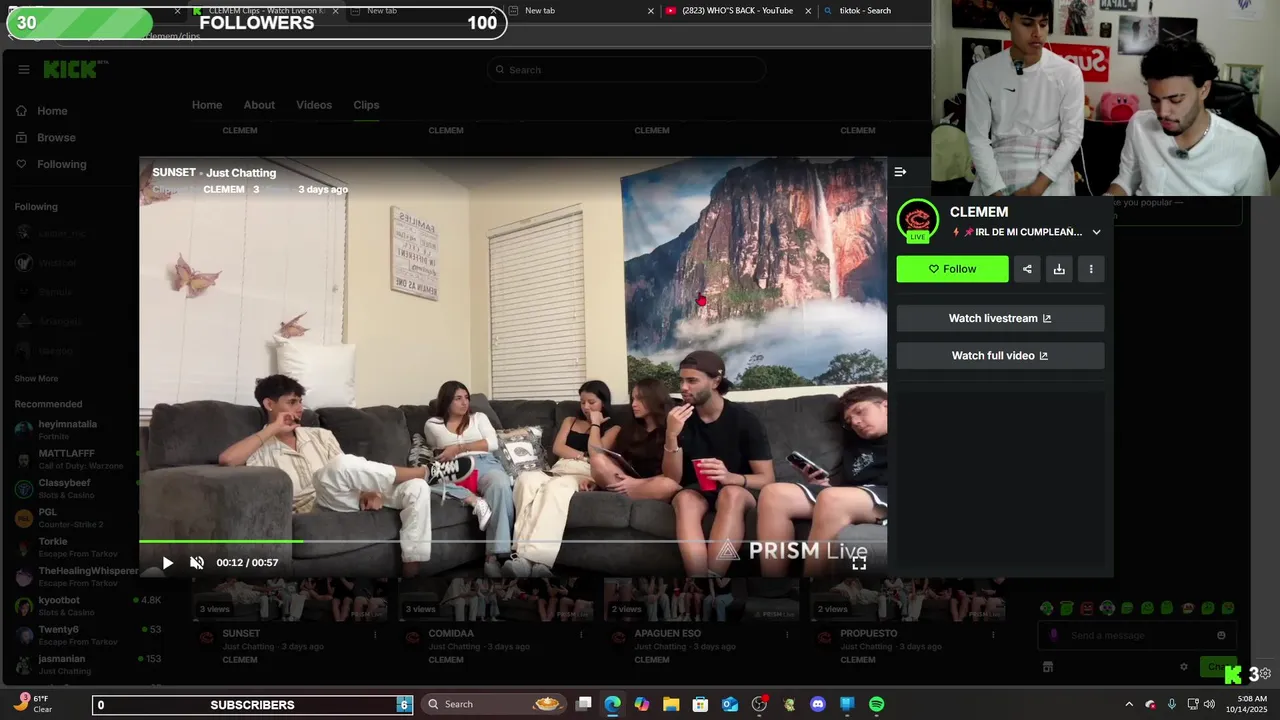Switch to the channel Home tab
This screenshot has width=1280, height=720.
207,105
